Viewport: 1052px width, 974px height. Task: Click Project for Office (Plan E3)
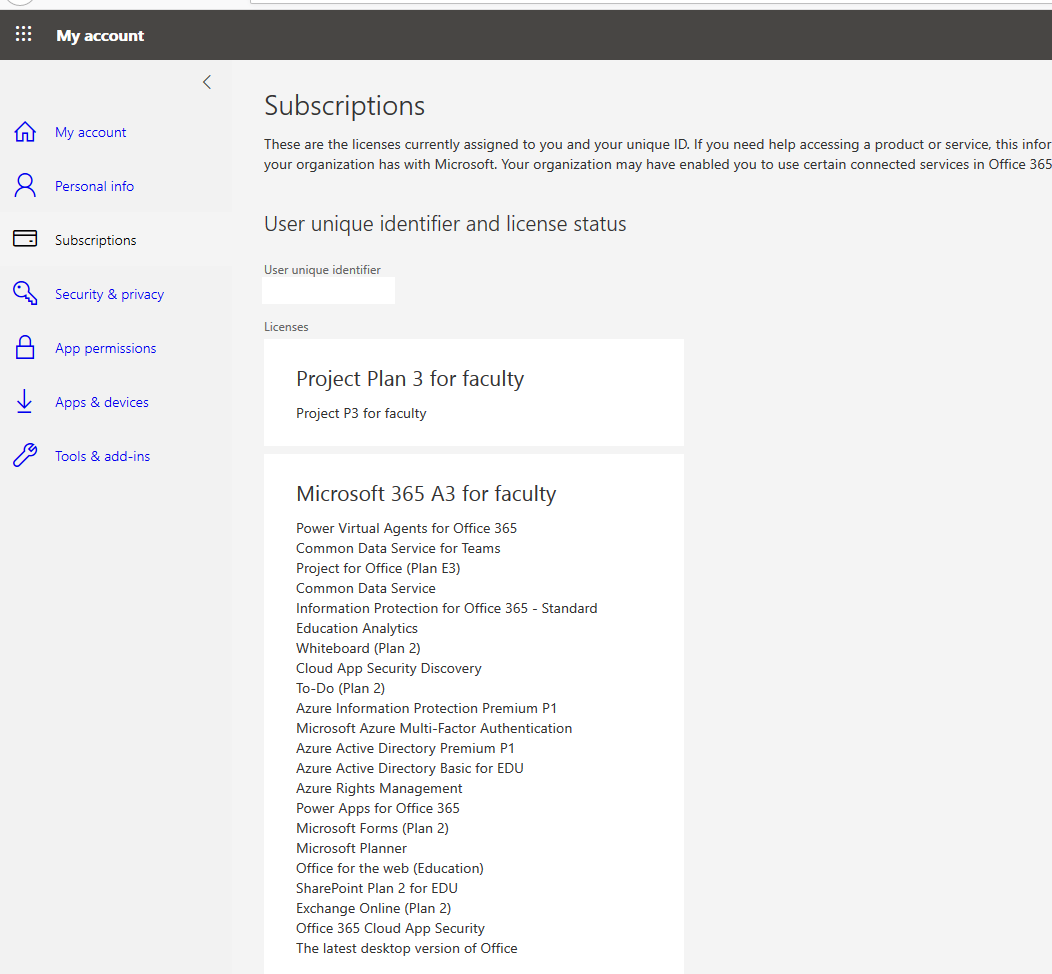point(378,568)
